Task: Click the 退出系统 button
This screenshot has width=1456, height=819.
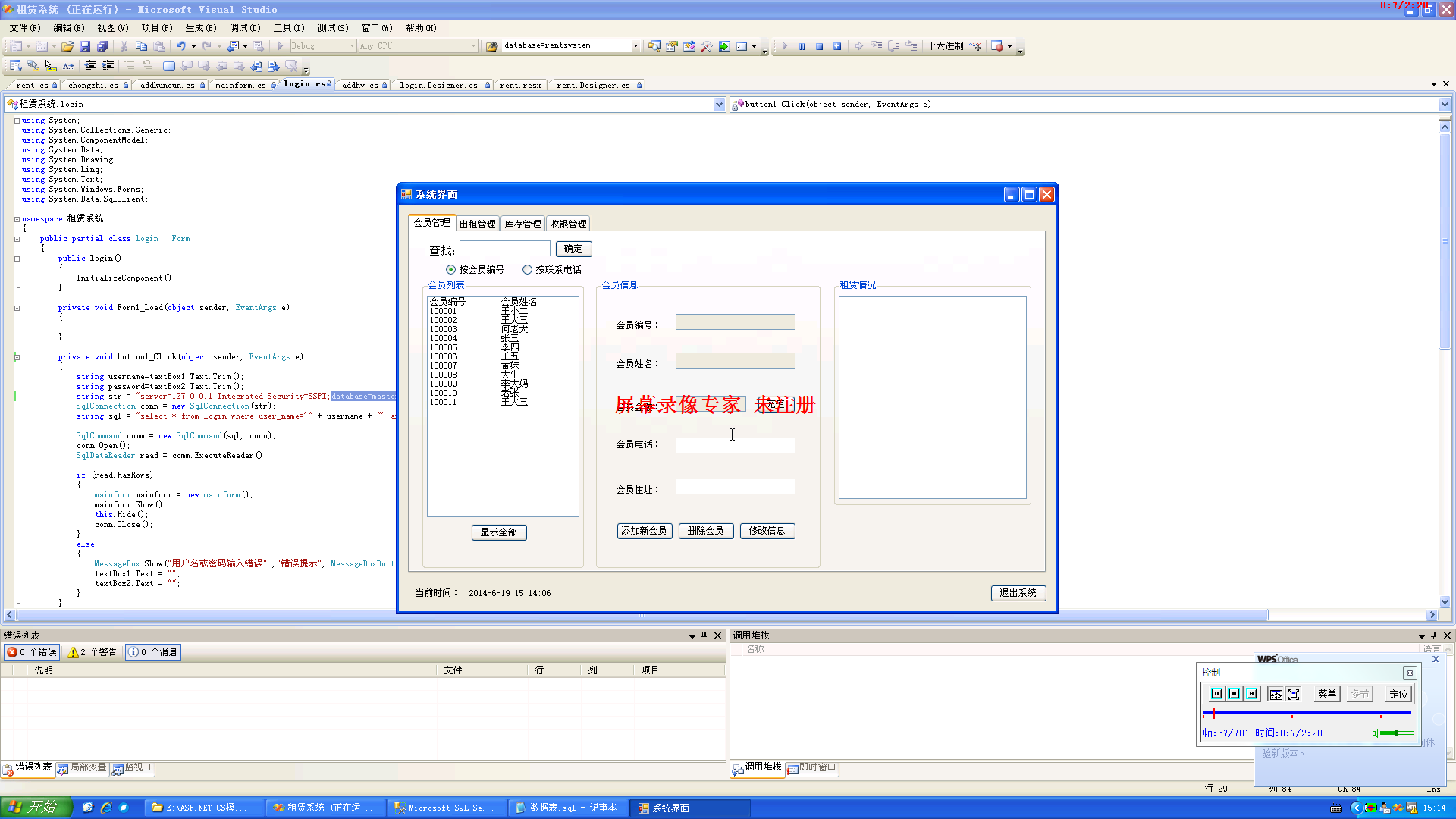Action: pyautogui.click(x=1018, y=593)
